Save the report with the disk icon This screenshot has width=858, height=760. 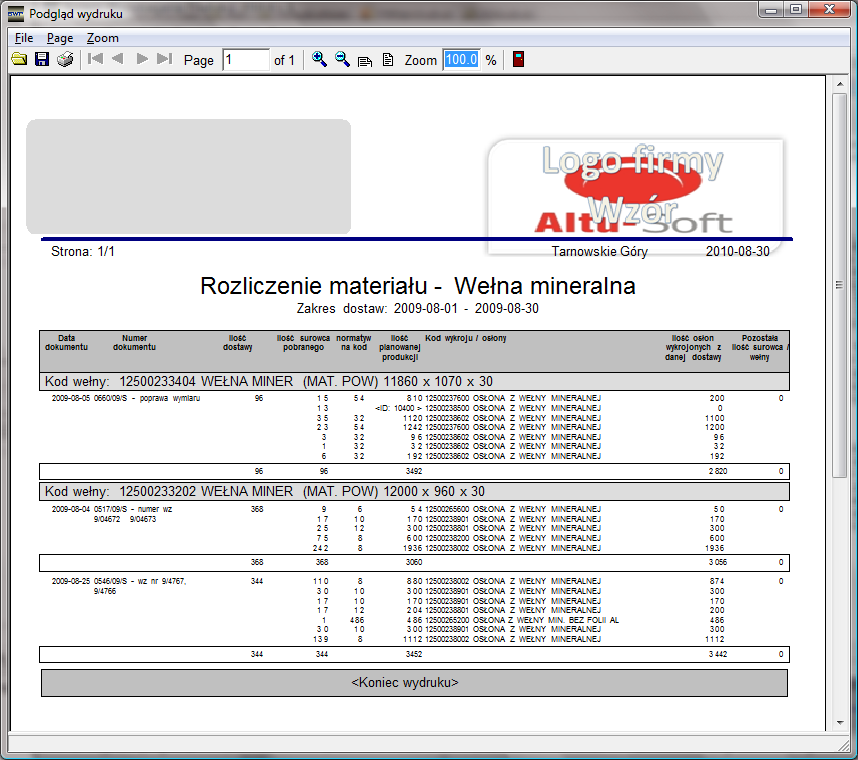(42, 60)
